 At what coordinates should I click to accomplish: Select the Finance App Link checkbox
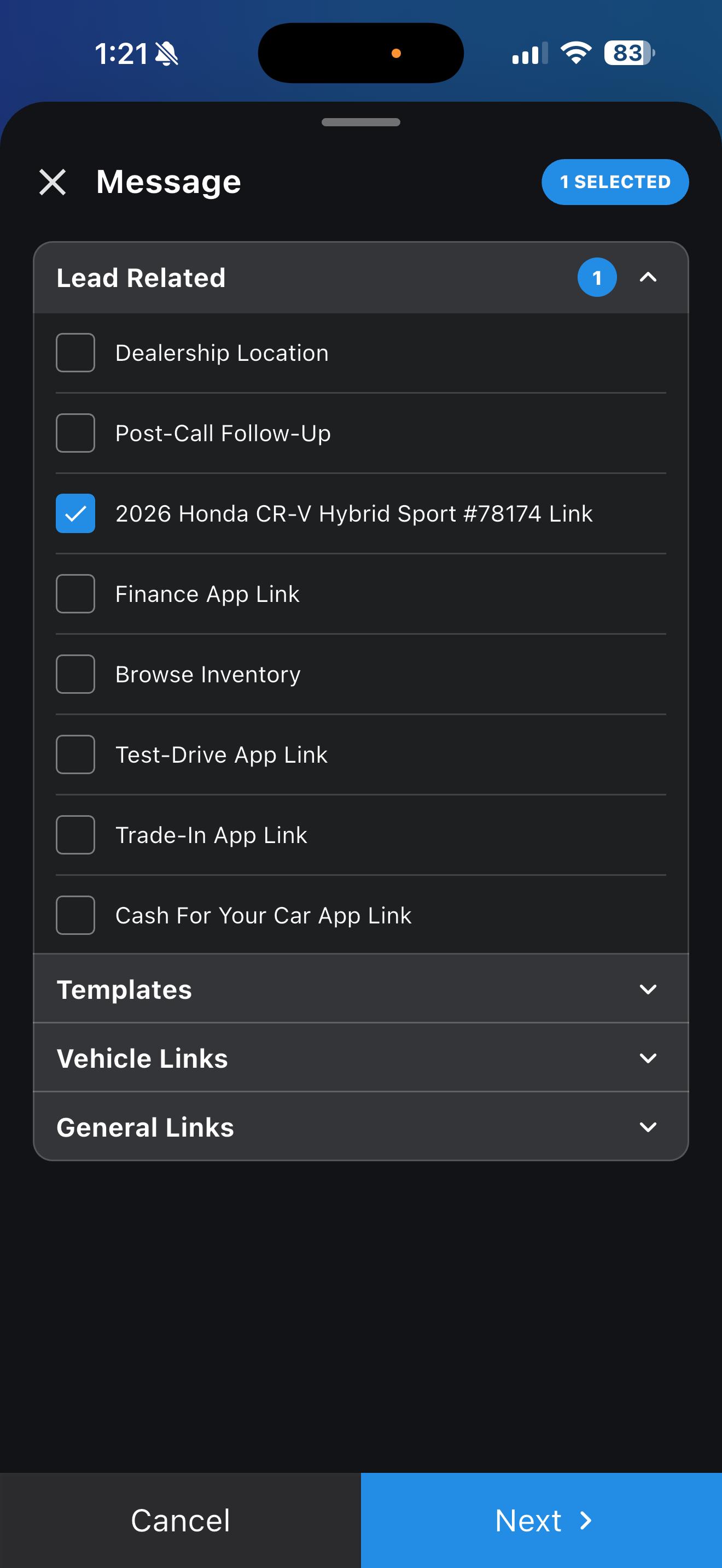tap(75, 594)
